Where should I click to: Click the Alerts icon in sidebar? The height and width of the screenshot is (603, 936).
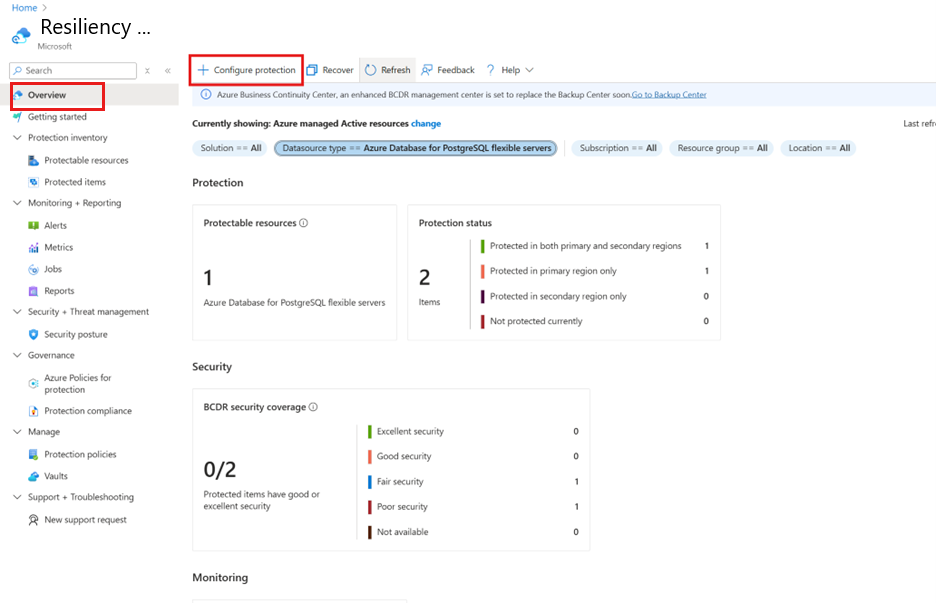coord(33,226)
